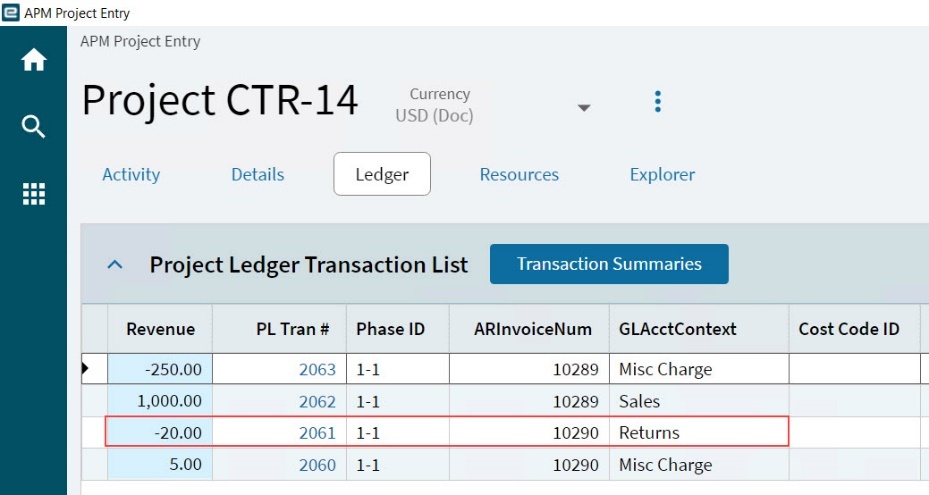Click invoice 10290 in Returns row
Viewport: 929px width, 495px height.
(x=529, y=433)
